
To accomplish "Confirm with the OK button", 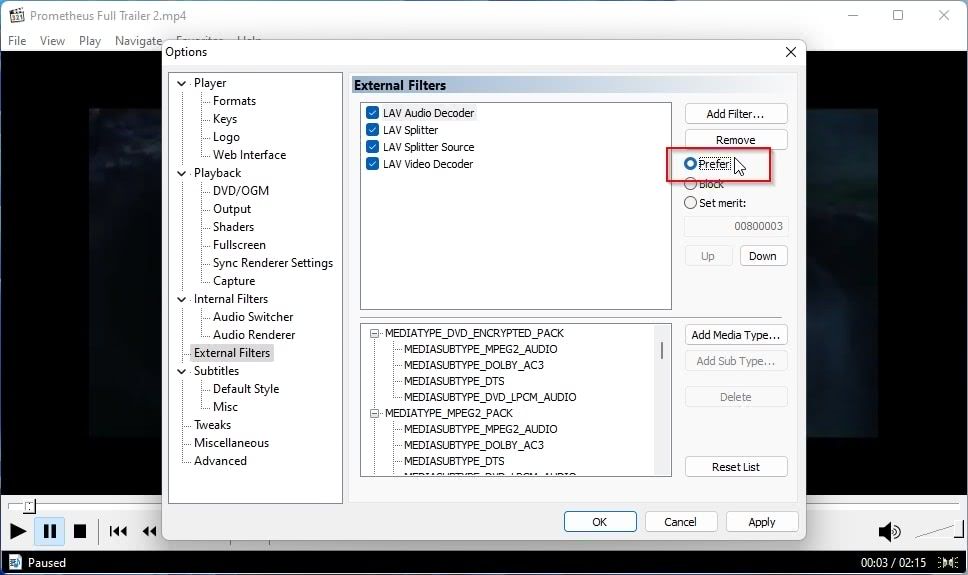I will point(600,522).
